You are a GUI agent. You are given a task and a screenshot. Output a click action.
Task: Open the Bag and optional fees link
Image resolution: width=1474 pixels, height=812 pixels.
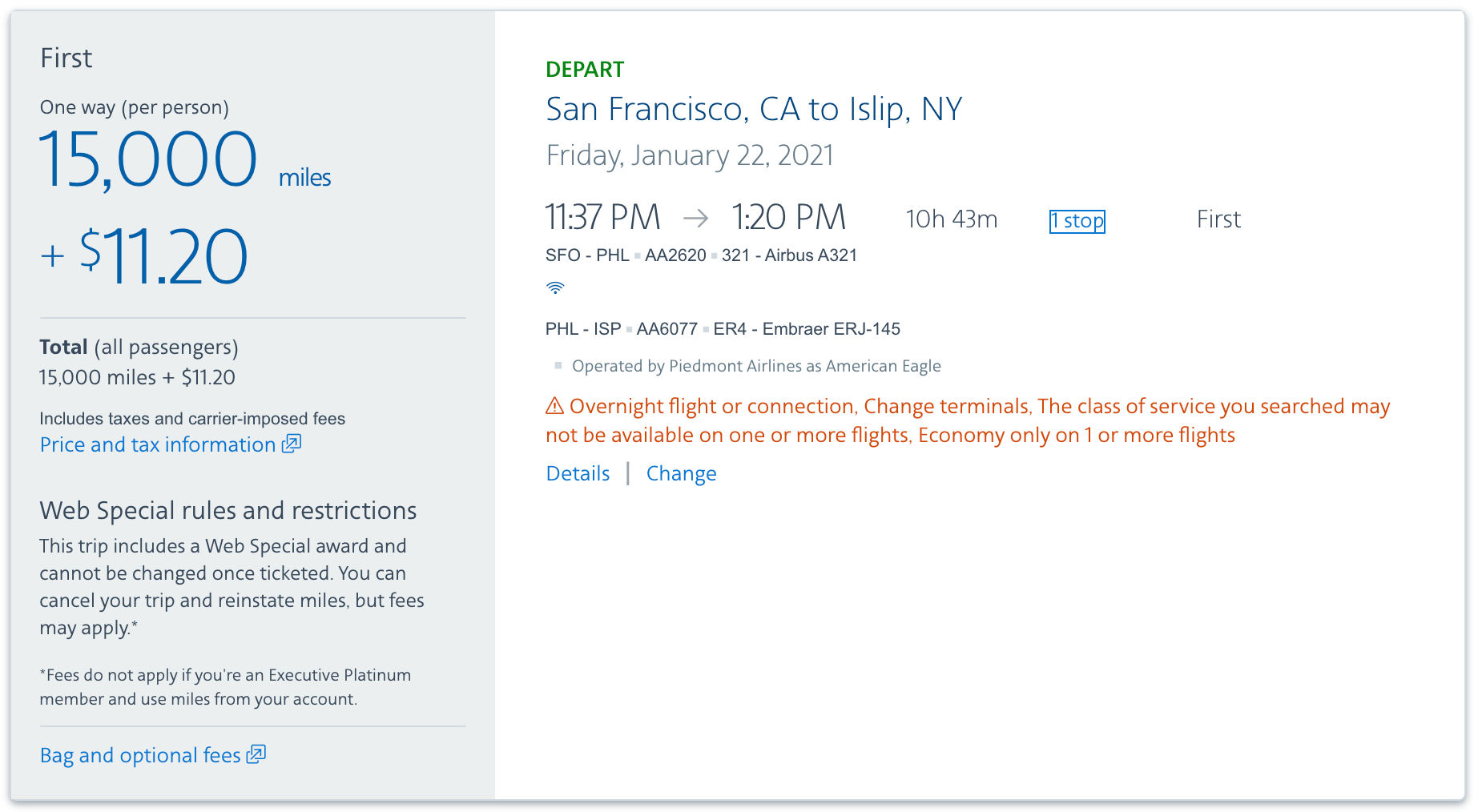140,755
